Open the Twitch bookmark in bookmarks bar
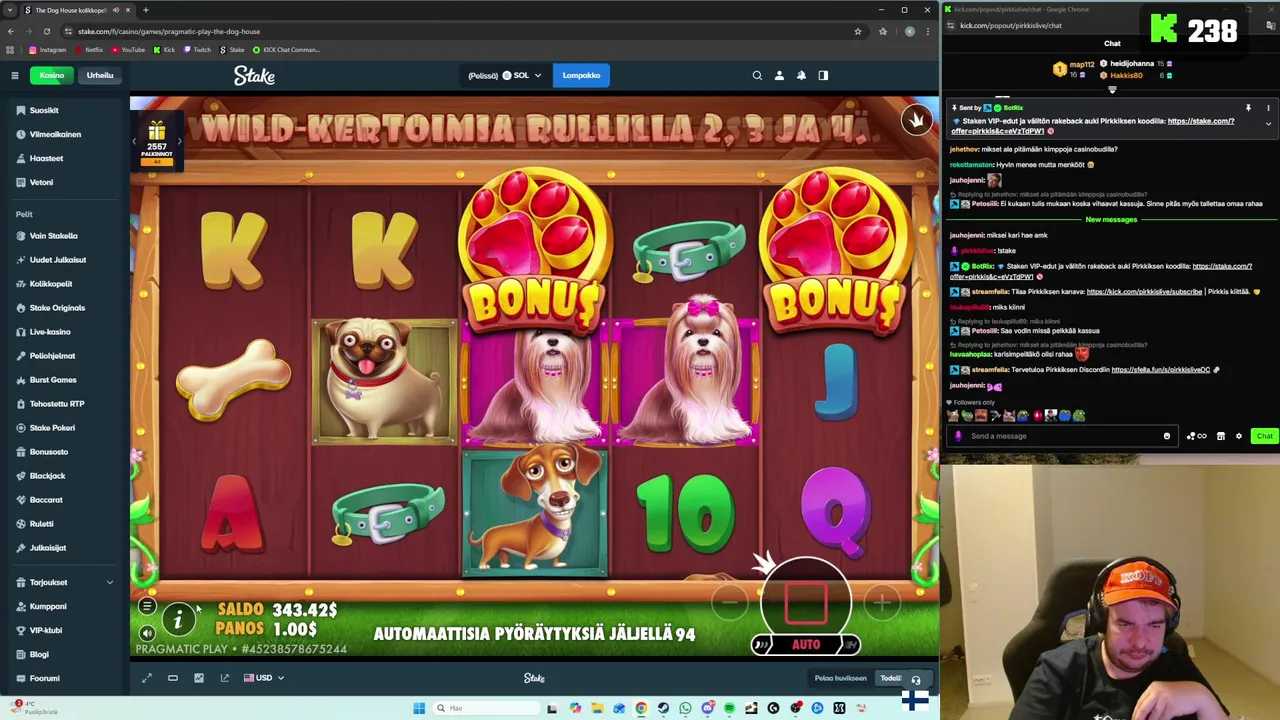This screenshot has width=1280, height=720. pos(197,49)
